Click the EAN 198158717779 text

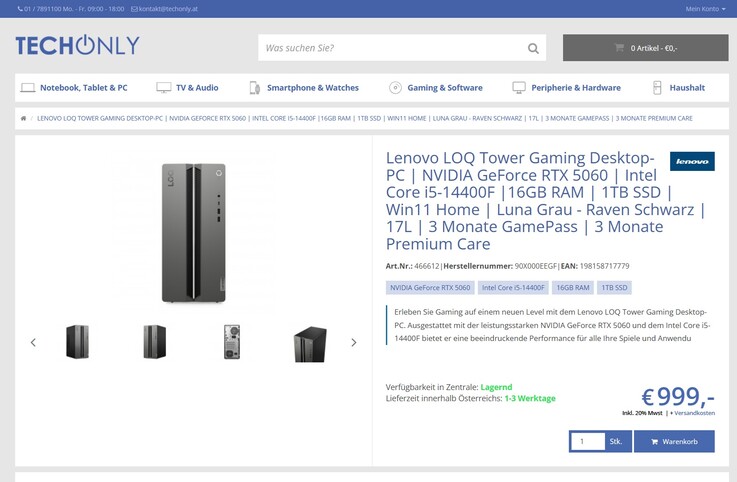pyautogui.click(x=595, y=266)
